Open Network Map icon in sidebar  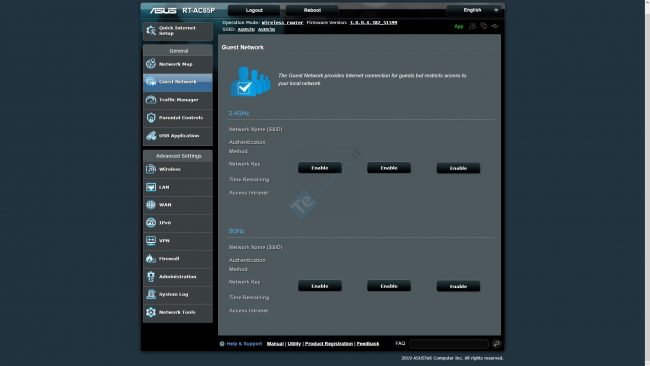[x=150, y=63]
